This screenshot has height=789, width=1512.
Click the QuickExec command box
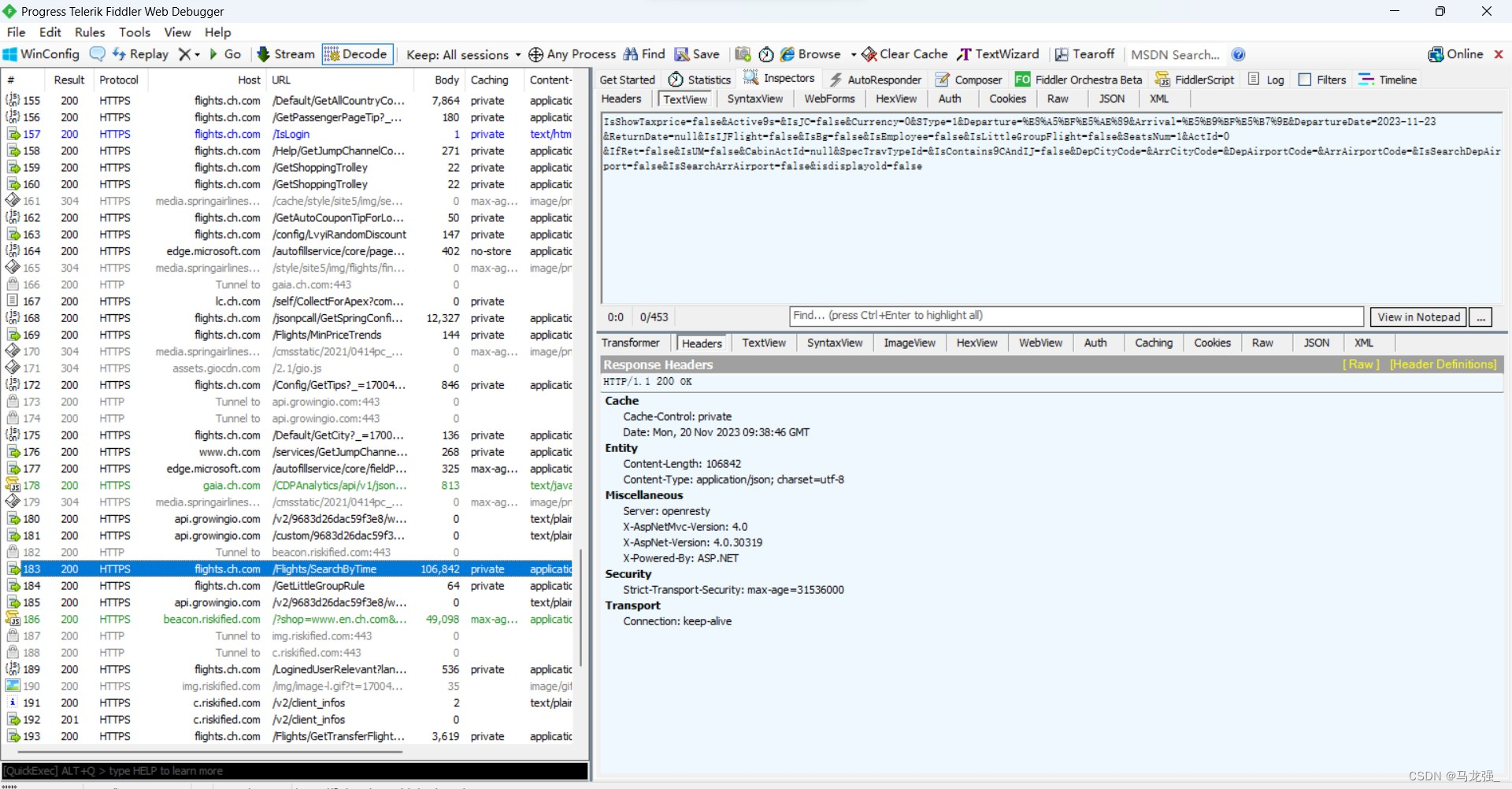(295, 772)
